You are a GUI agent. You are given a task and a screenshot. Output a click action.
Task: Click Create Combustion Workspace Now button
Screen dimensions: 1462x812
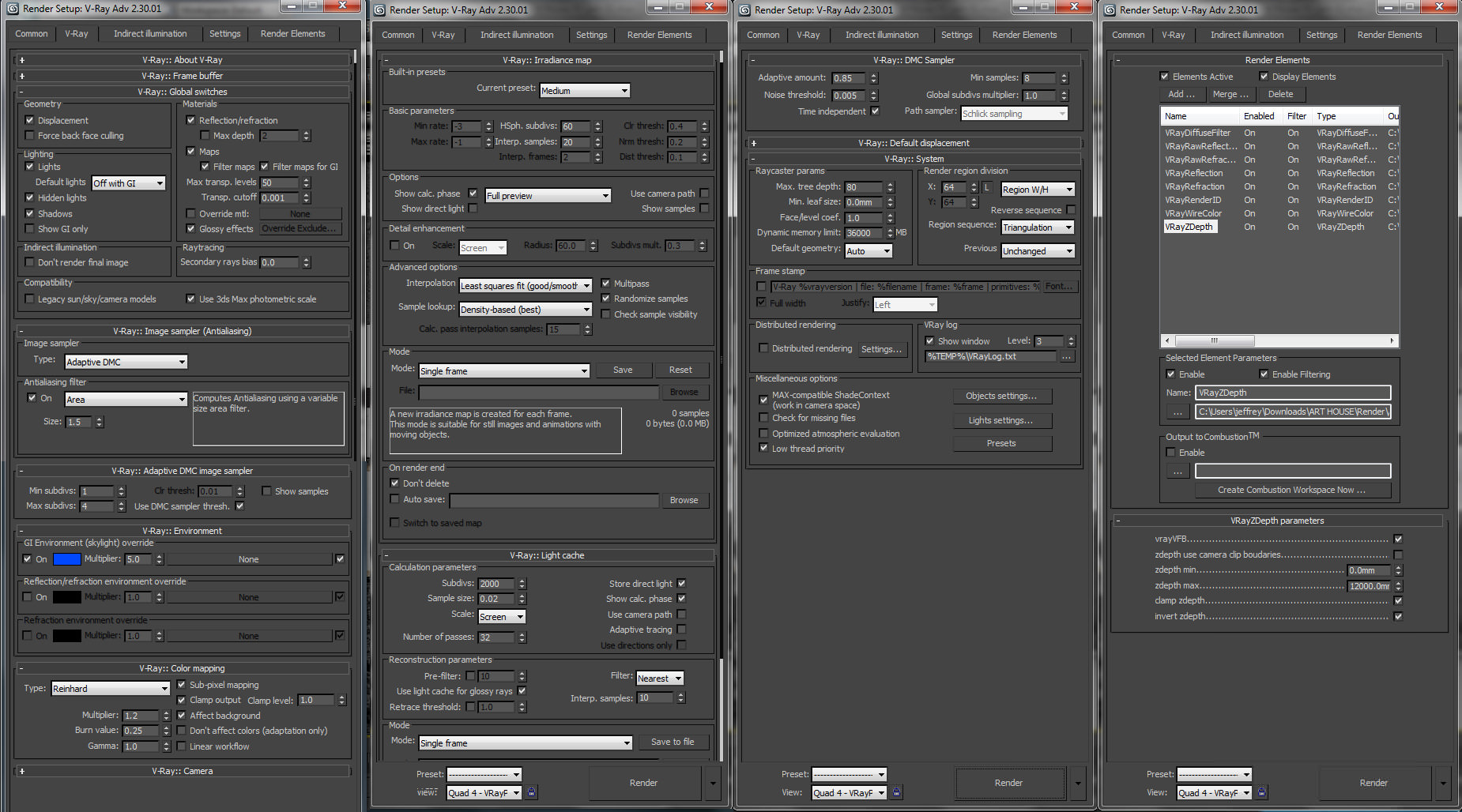1291,490
